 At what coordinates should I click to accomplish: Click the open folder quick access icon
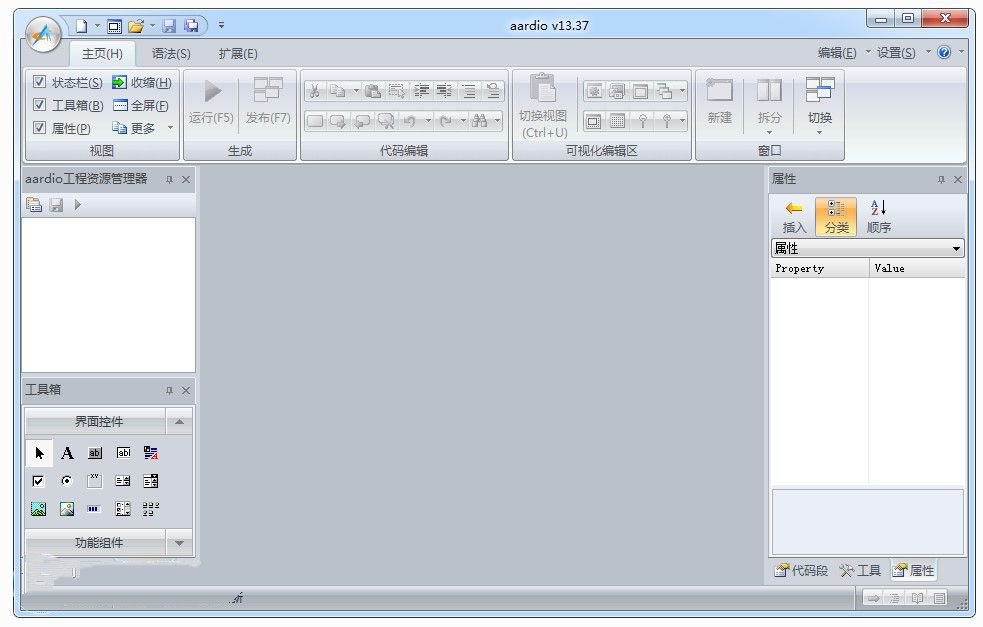click(x=135, y=26)
